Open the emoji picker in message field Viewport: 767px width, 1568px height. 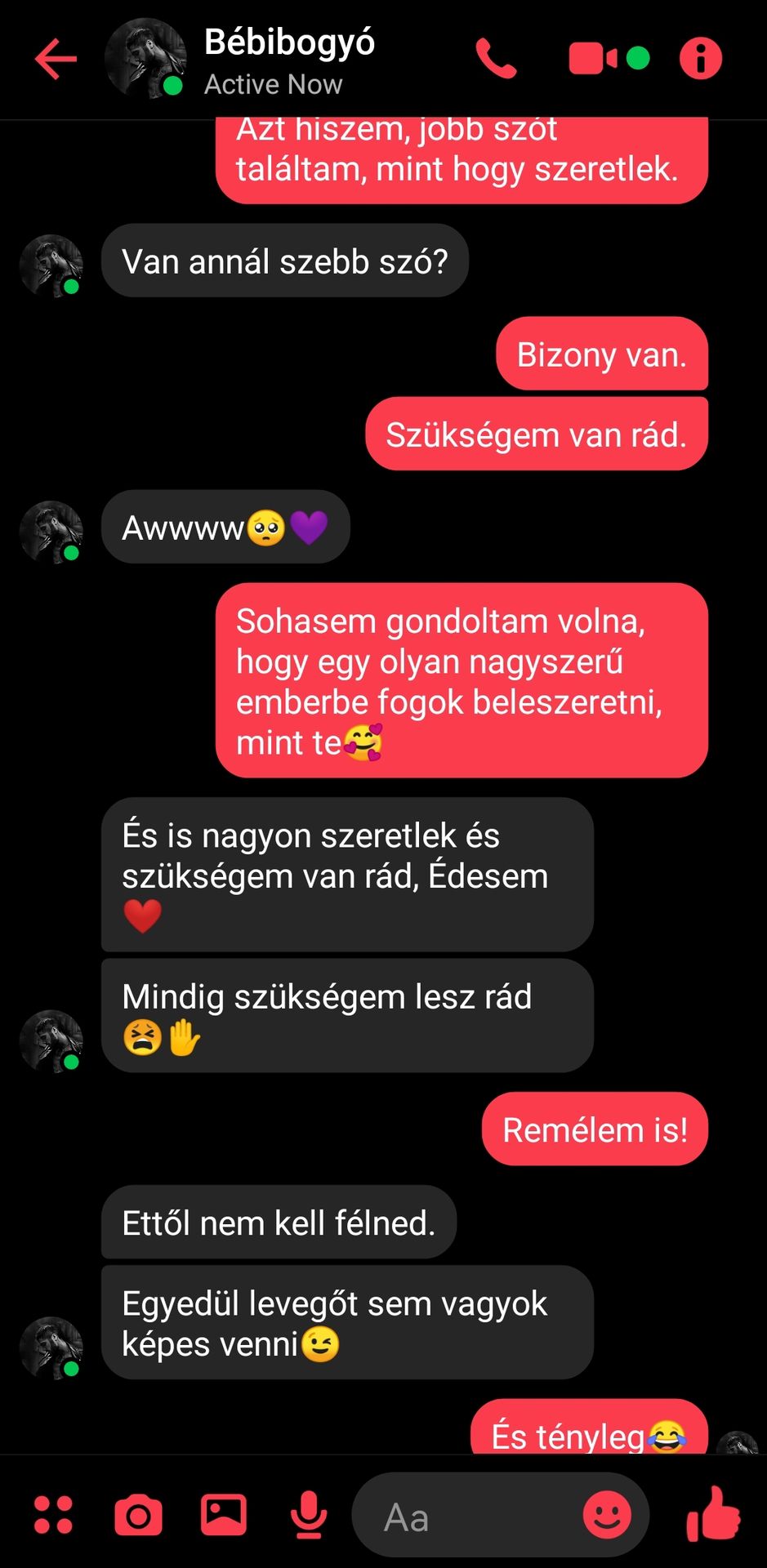point(607,1516)
